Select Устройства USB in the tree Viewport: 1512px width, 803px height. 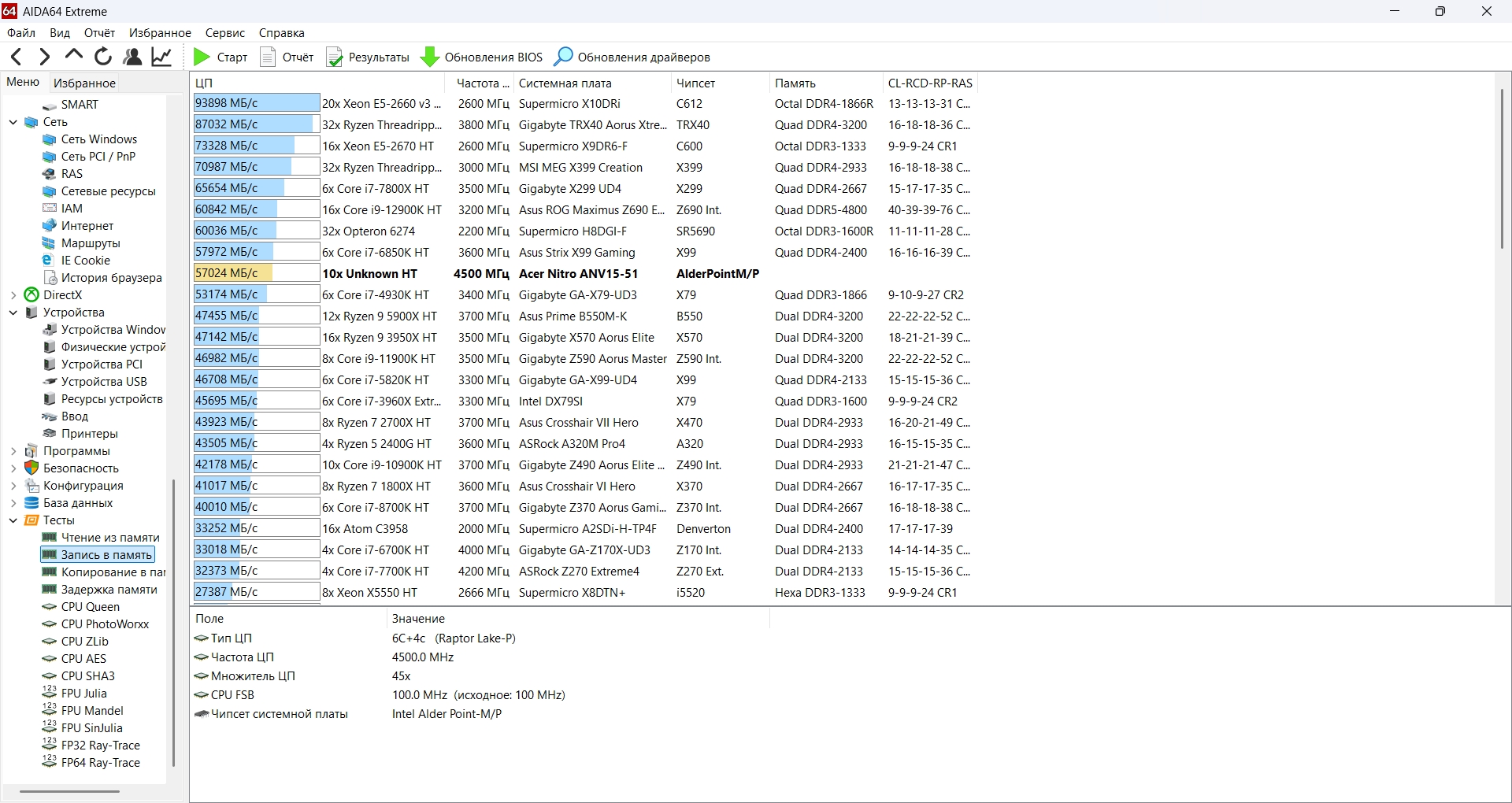pyautogui.click(x=95, y=382)
